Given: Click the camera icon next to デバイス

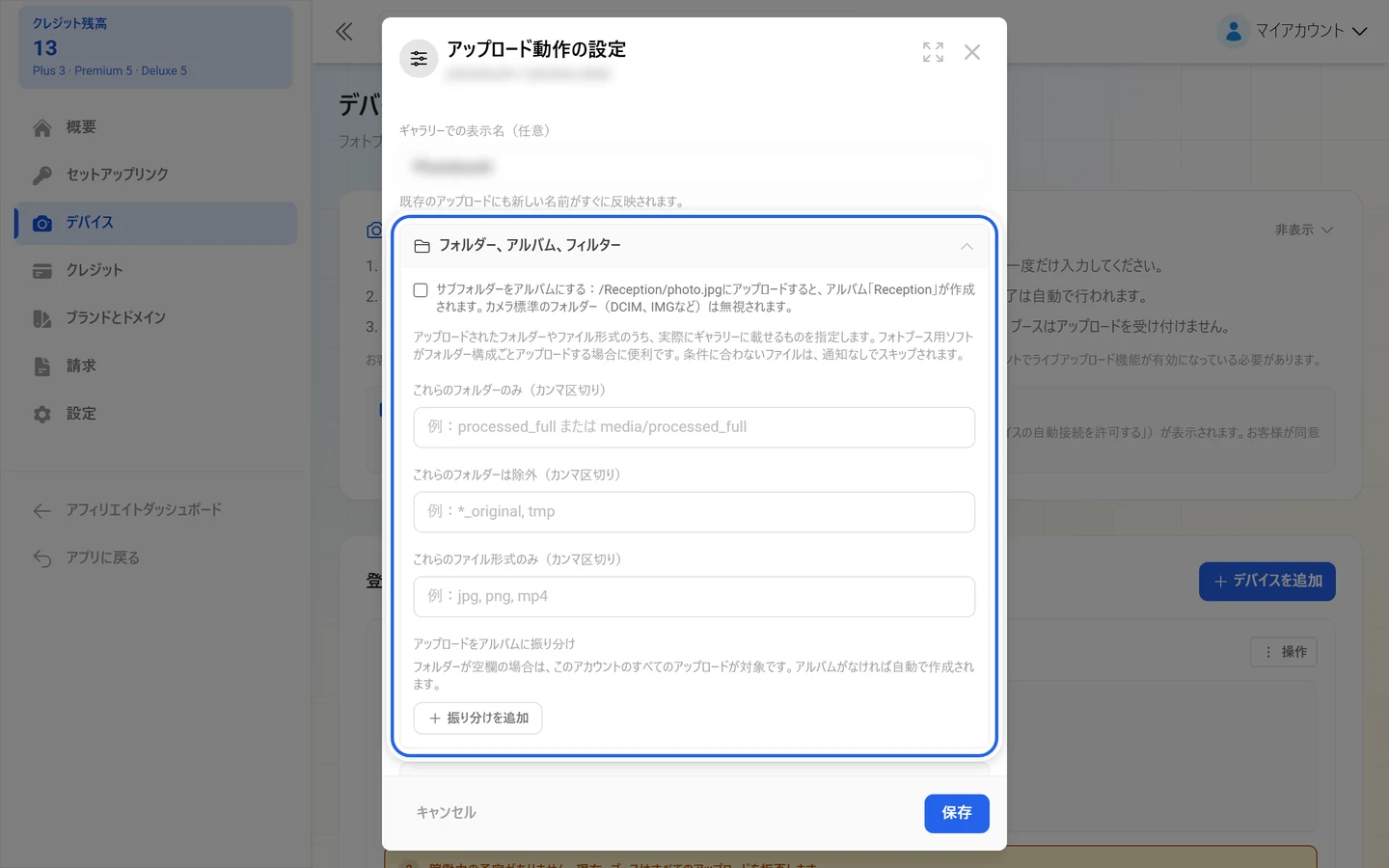Looking at the screenshot, I should pos(42,223).
